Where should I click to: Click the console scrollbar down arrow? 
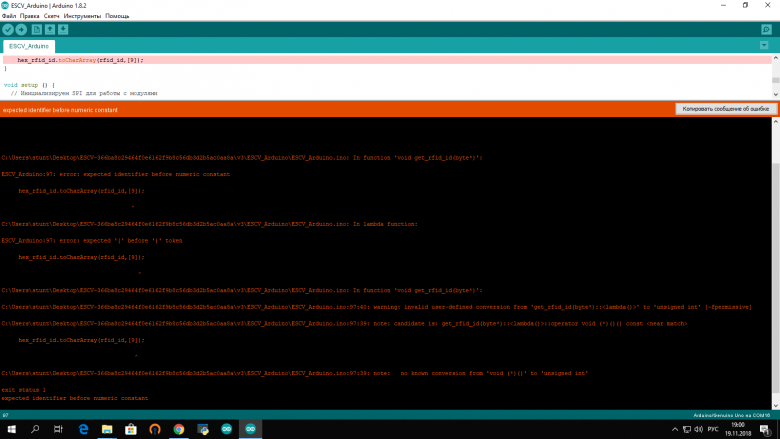click(776, 406)
